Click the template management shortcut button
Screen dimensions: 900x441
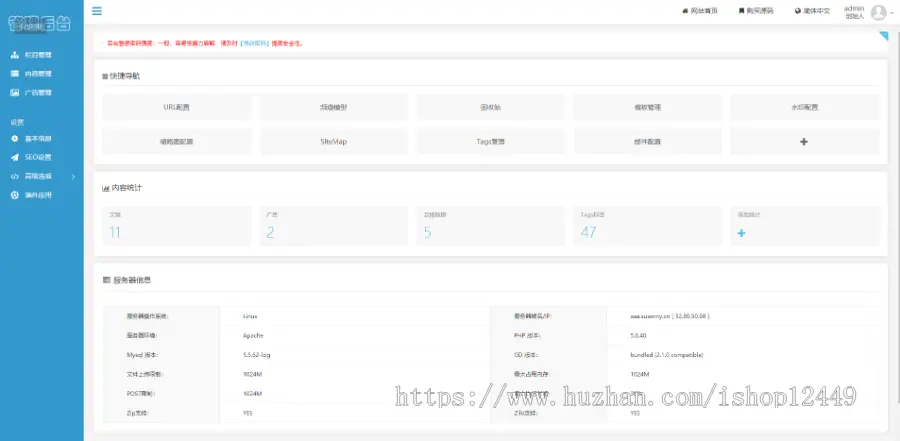[647, 107]
